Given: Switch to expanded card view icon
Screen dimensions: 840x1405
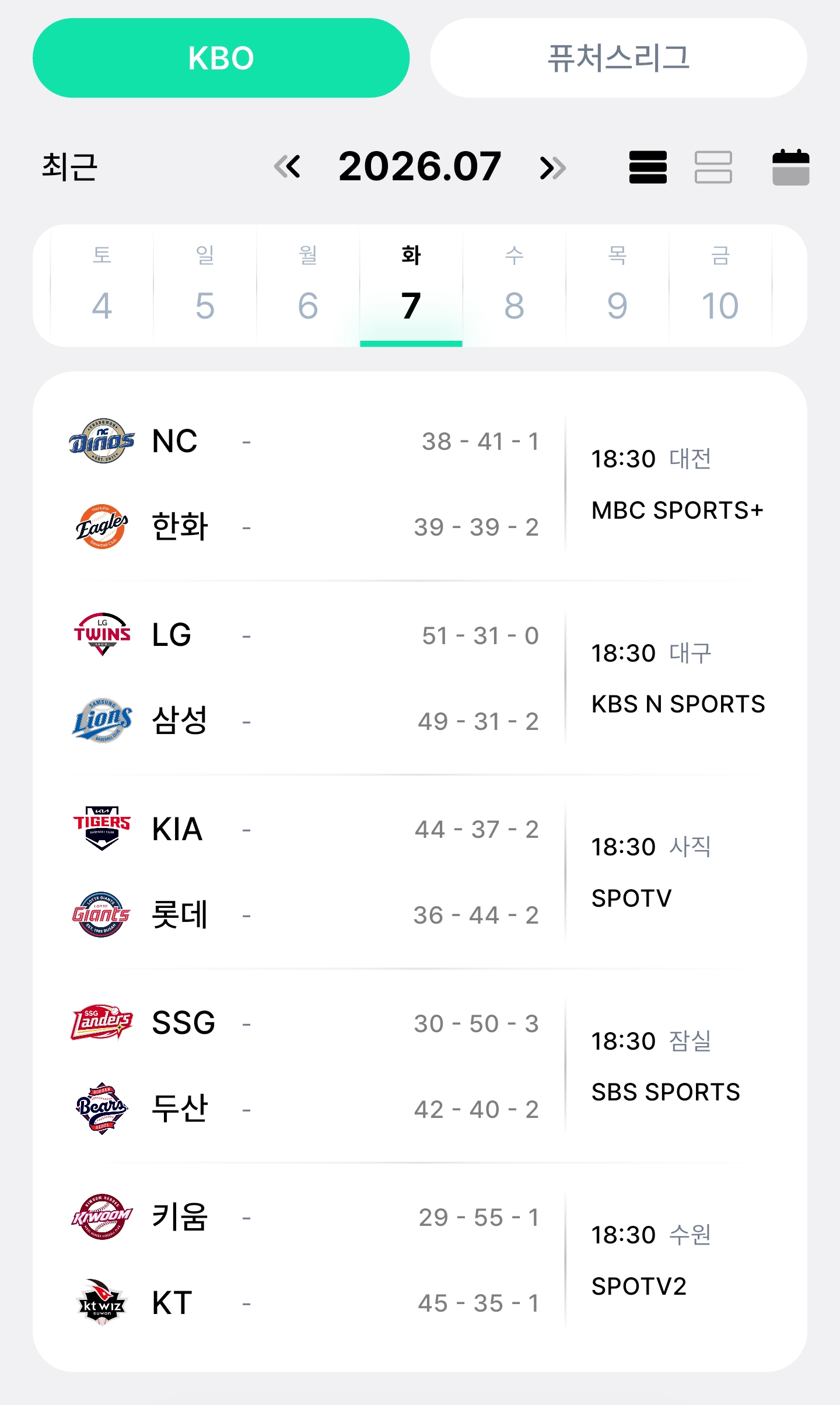Looking at the screenshot, I should (713, 167).
